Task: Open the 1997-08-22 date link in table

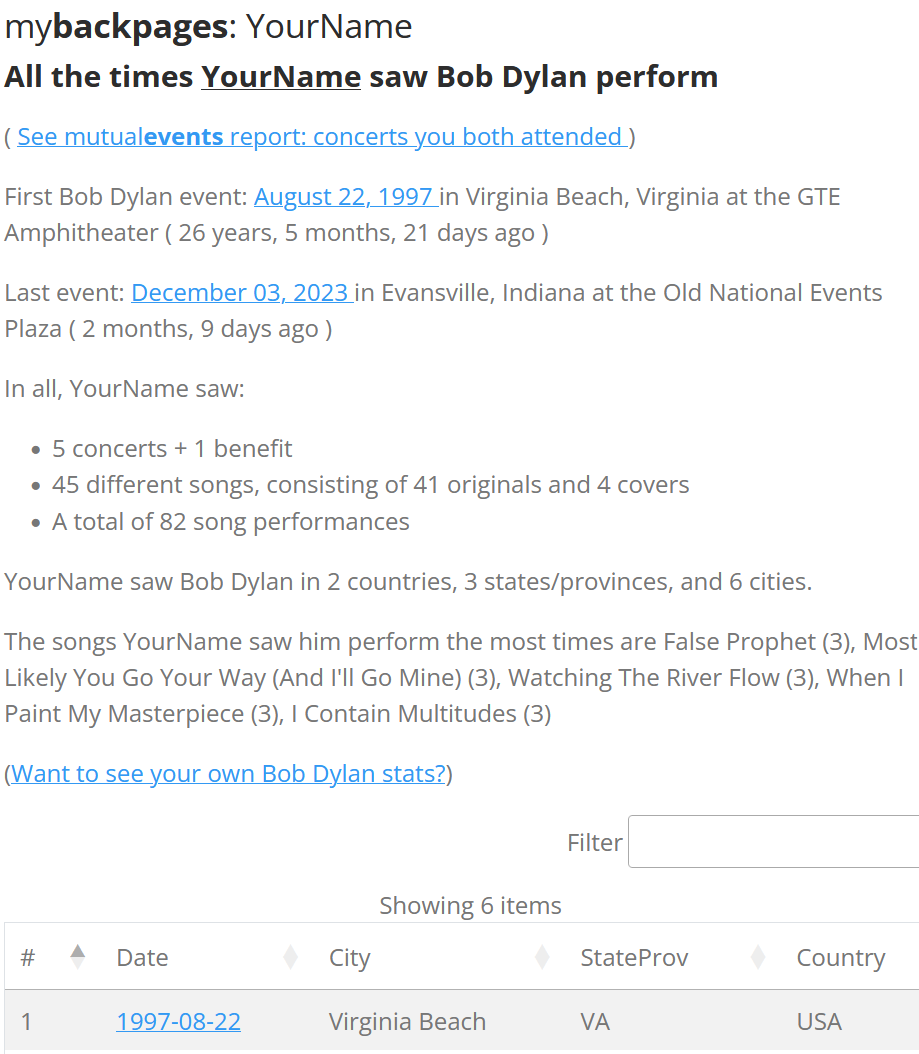Action: [178, 1021]
